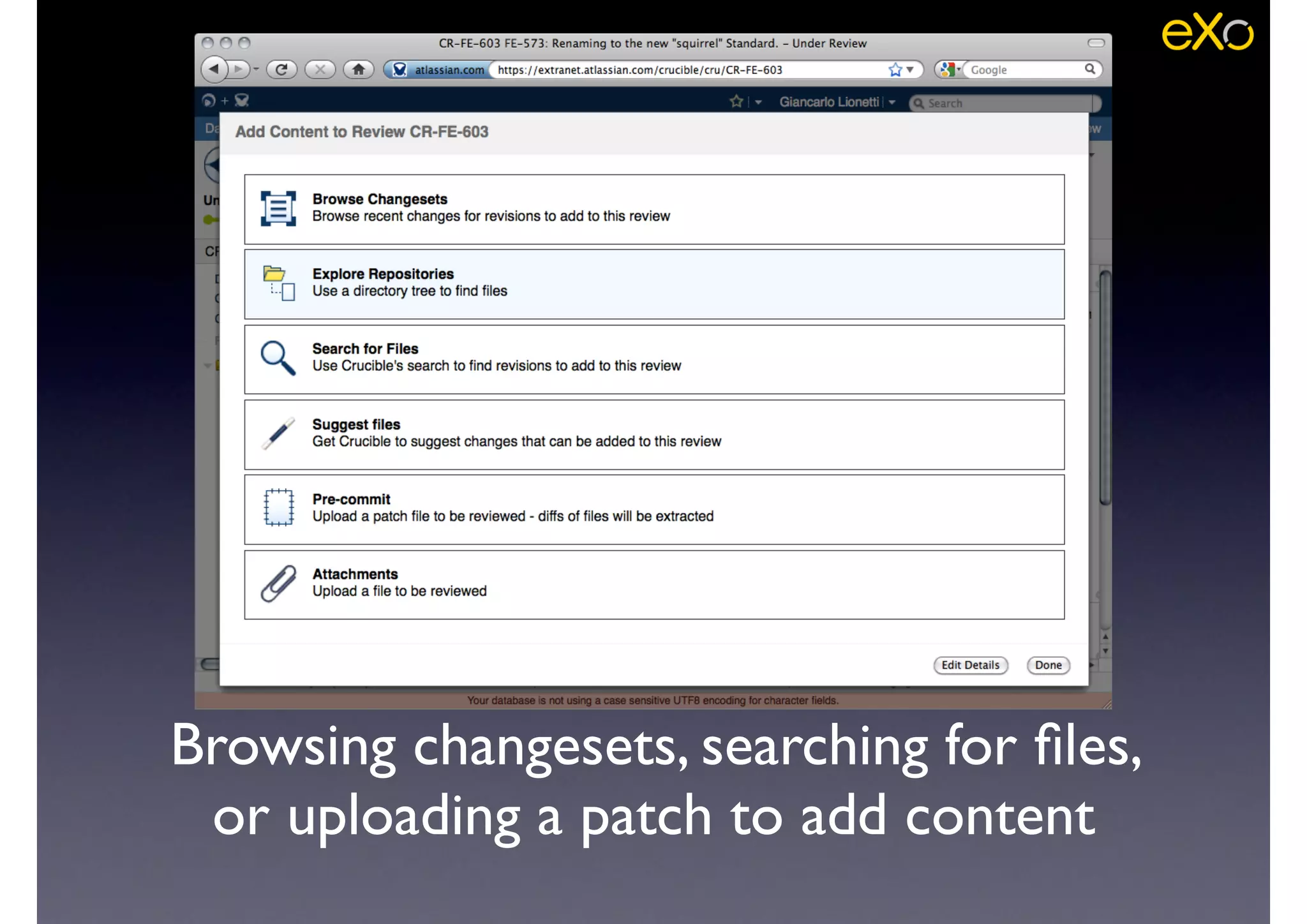Image resolution: width=1307 pixels, height=924 pixels.
Task: Click the Suggest files wand icon
Action: pyautogui.click(x=278, y=433)
